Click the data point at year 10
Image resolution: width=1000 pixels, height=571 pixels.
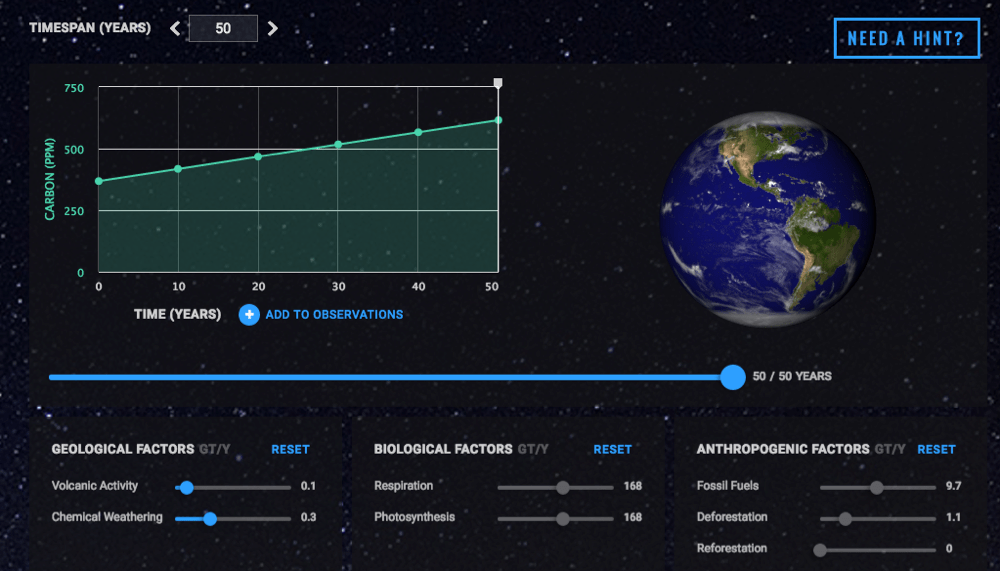tap(178, 169)
